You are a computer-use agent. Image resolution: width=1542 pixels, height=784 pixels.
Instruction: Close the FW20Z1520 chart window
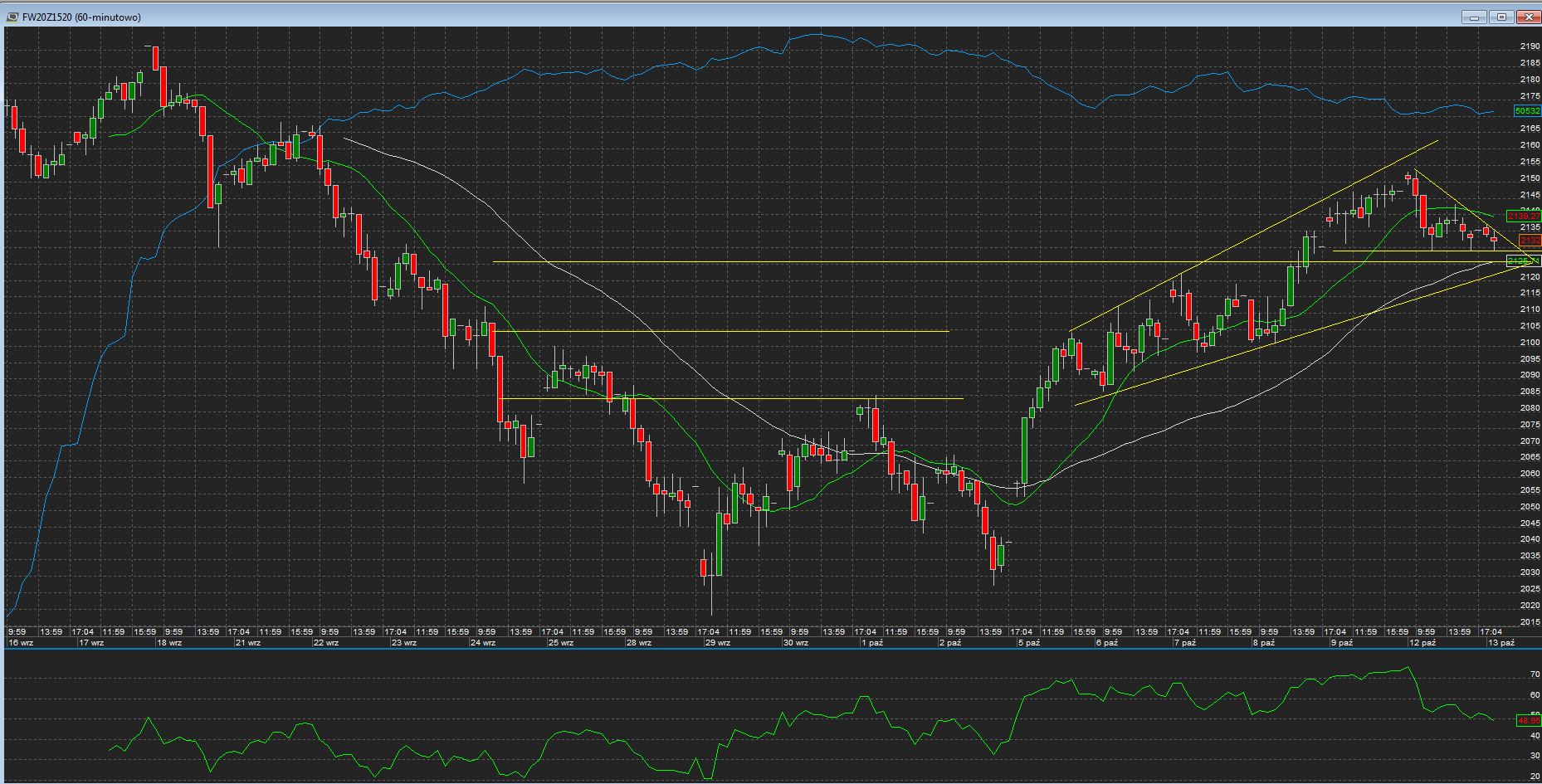pyautogui.click(x=1528, y=17)
